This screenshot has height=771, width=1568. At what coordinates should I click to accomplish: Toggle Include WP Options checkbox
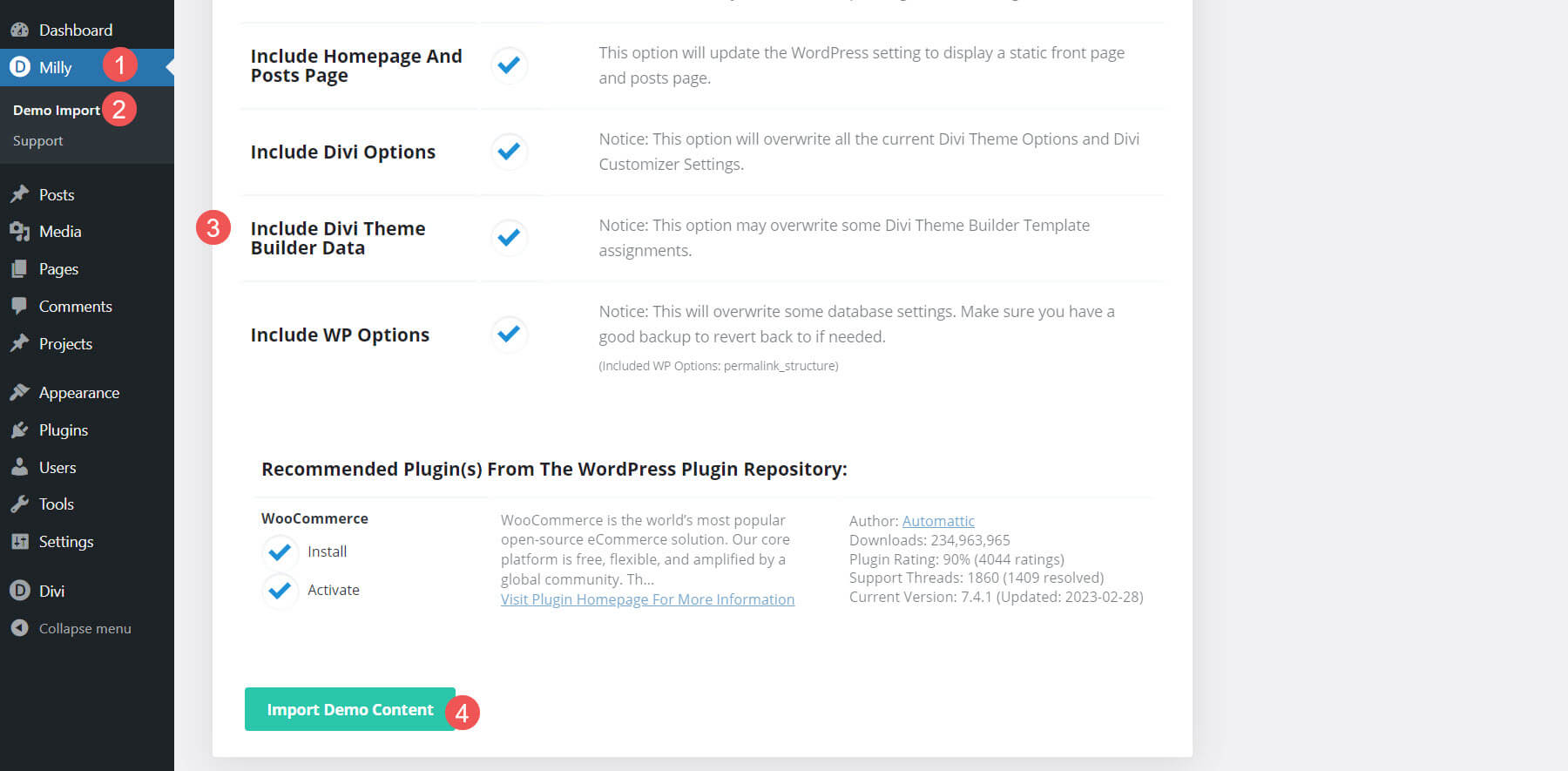[508, 334]
